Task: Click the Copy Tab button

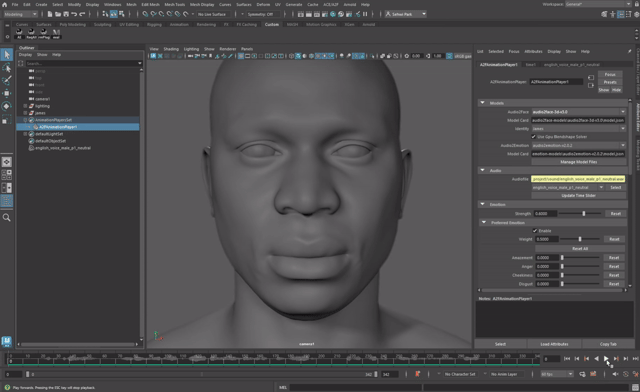Action: tap(608, 344)
